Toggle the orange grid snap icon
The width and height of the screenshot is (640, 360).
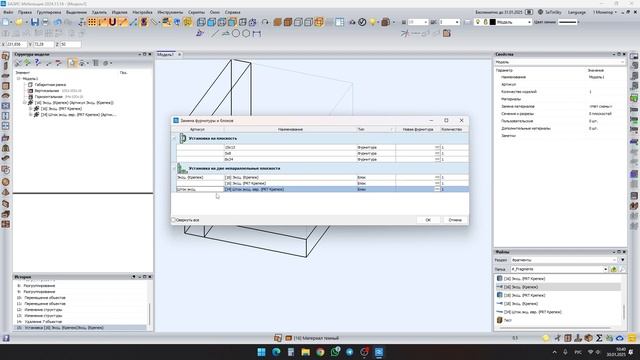(92, 22)
